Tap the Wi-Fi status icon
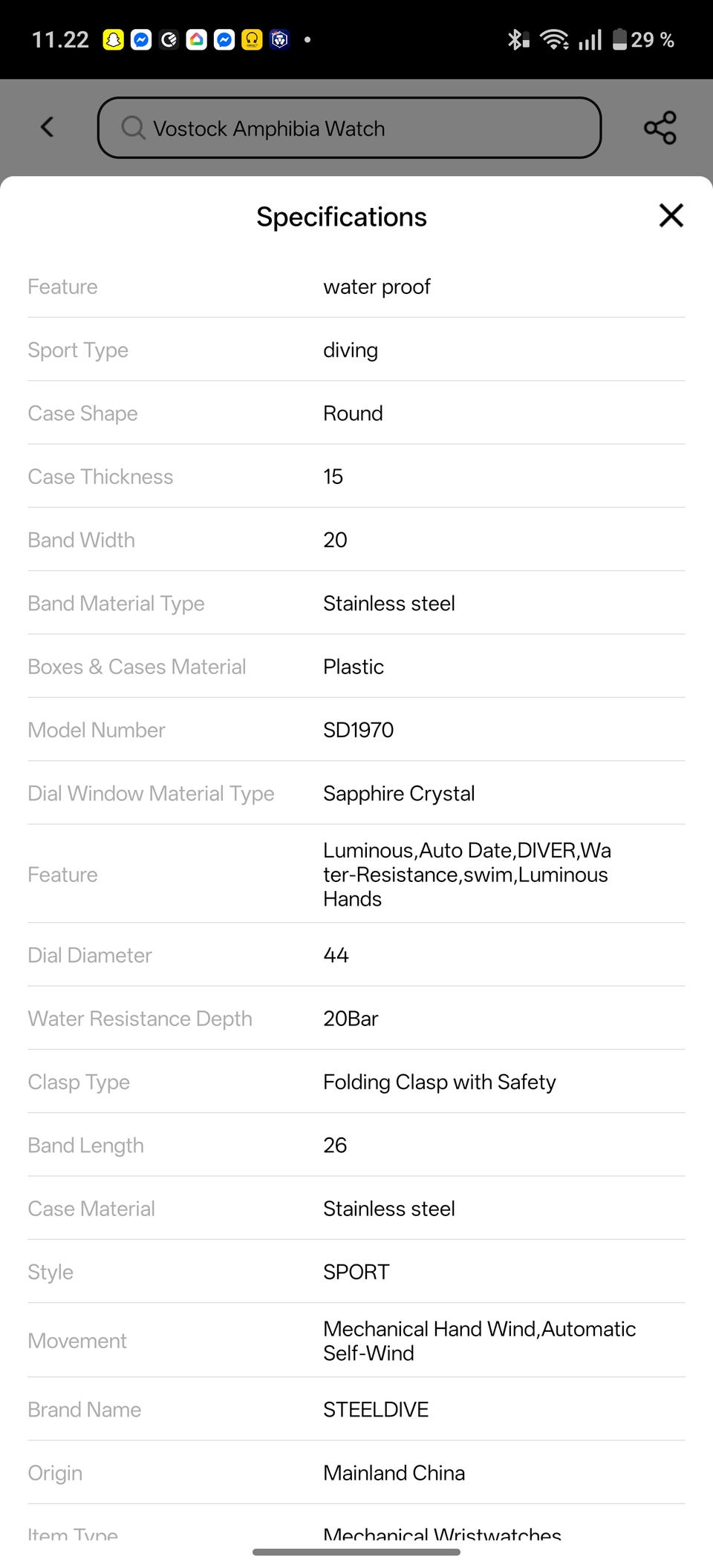Screen dimensions: 713x1568 pyautogui.click(x=554, y=39)
